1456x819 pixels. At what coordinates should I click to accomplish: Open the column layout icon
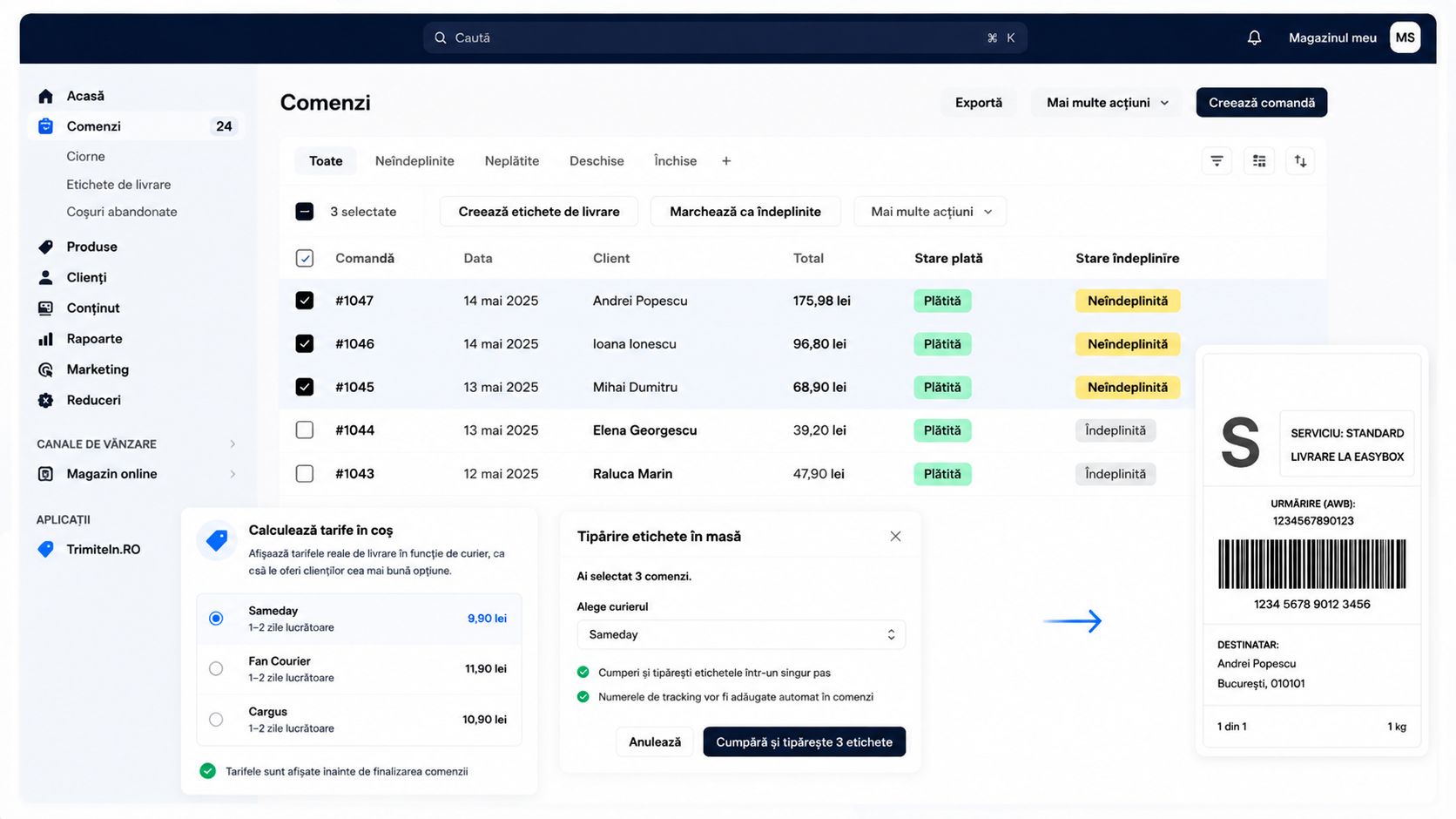coord(1259,161)
